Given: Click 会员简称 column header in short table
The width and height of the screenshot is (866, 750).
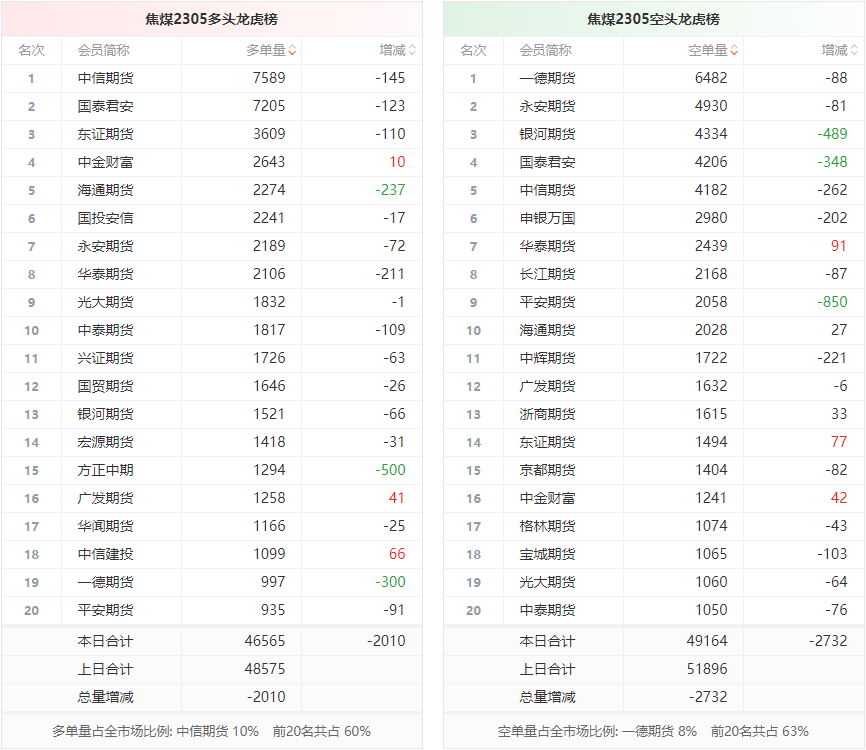Looking at the screenshot, I should (x=545, y=50).
